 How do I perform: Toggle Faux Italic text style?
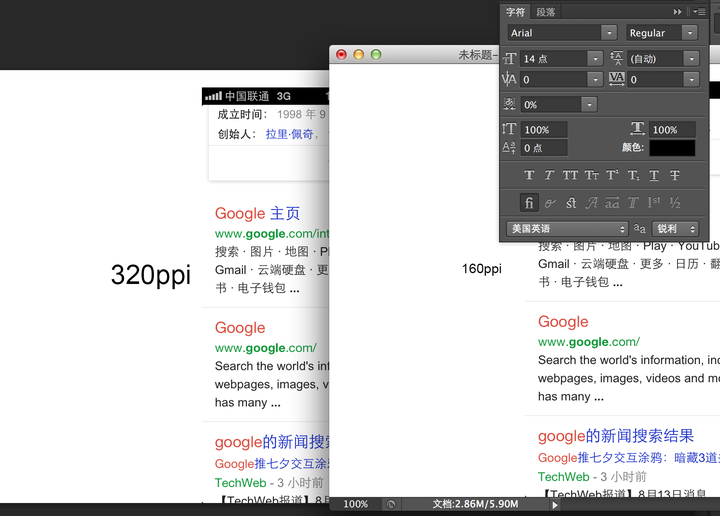[549, 175]
